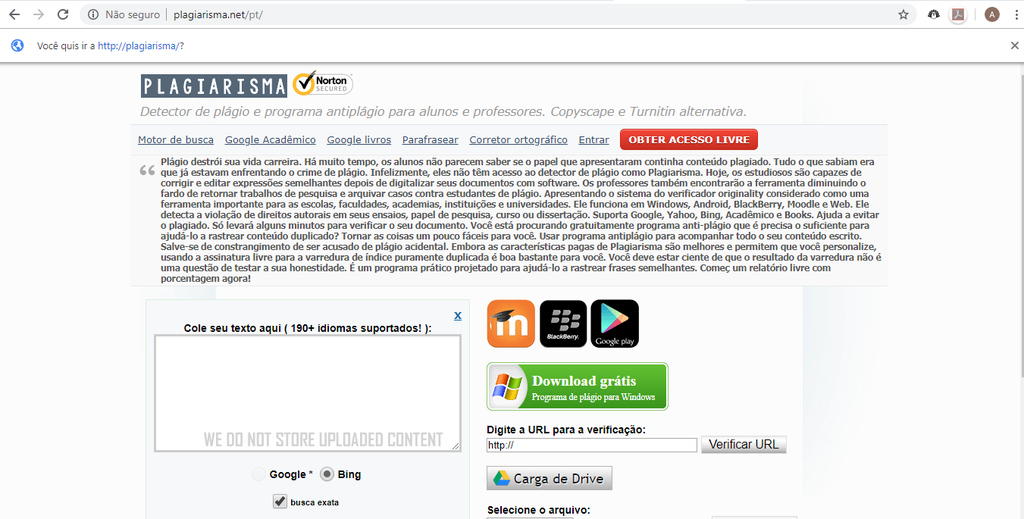
Task: Reload the page with the refresh icon
Action: pos(63,14)
